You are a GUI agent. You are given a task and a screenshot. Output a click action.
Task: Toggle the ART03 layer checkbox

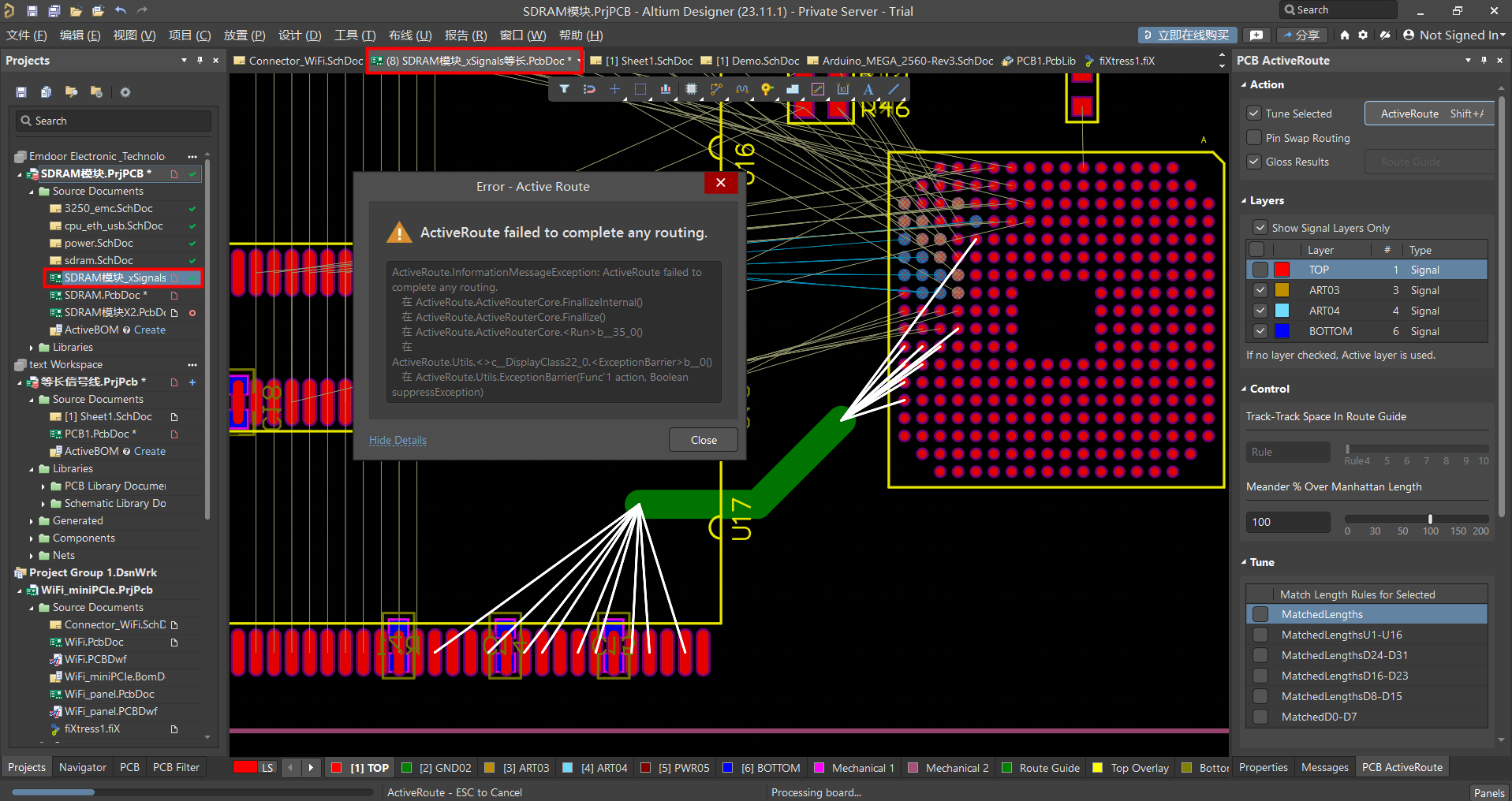(1260, 290)
